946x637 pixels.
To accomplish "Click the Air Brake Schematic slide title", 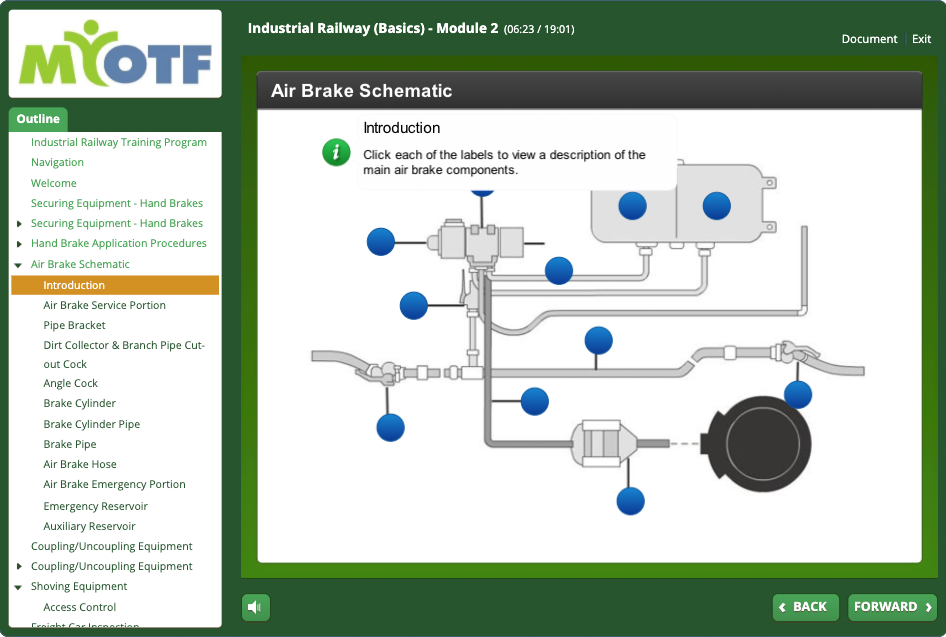I will [x=361, y=90].
